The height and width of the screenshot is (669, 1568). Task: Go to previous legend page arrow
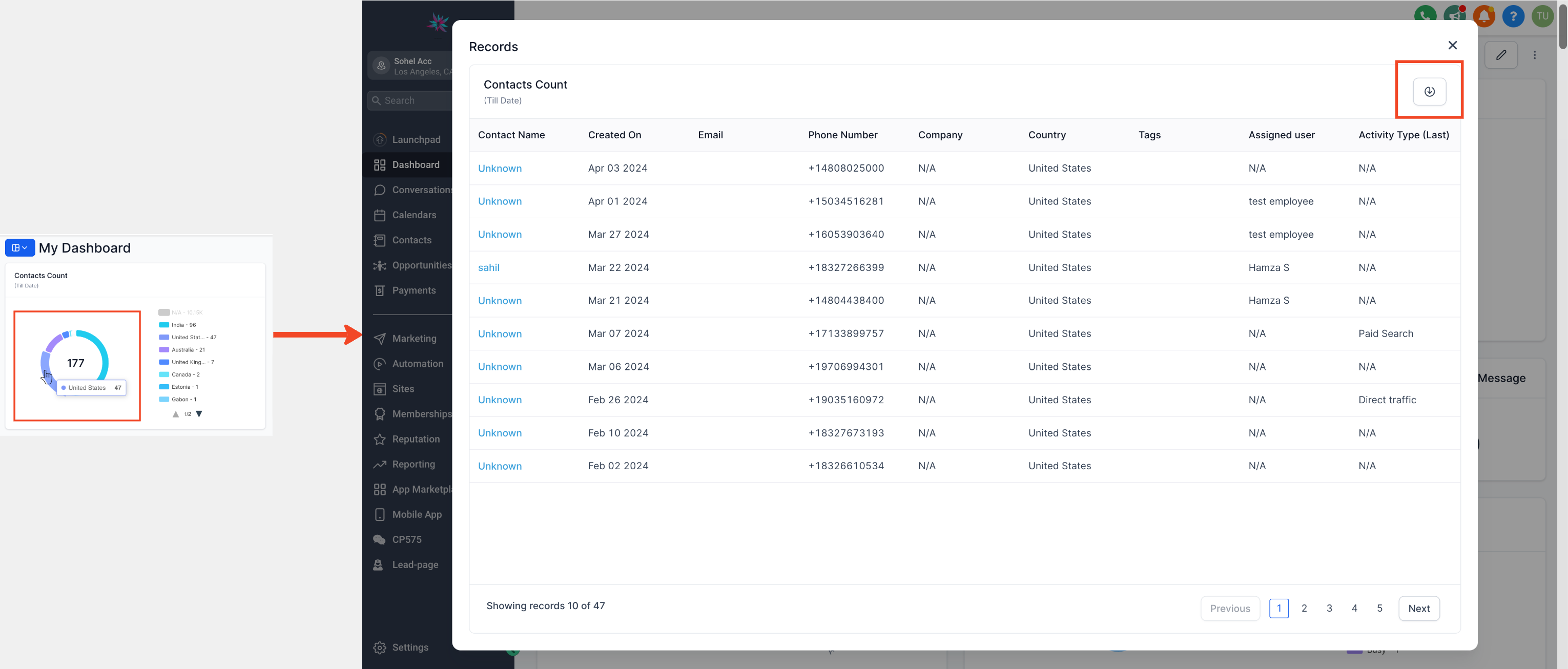coord(176,414)
